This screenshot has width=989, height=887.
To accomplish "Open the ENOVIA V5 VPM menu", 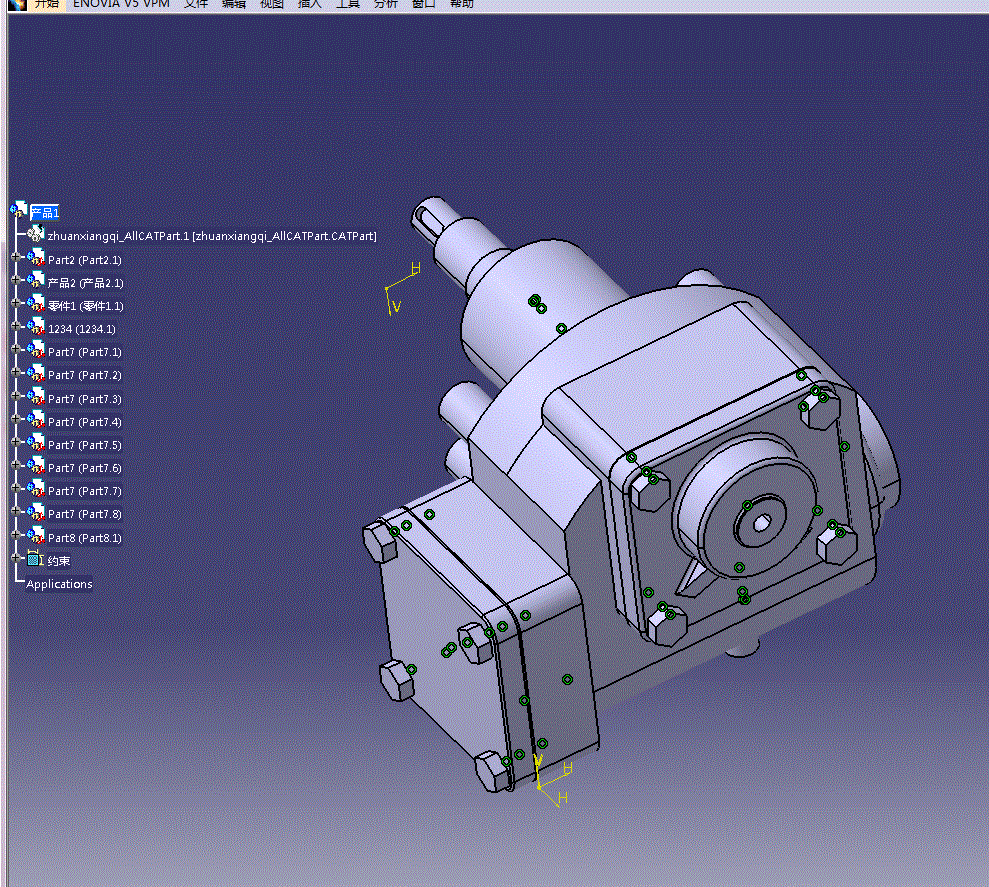I will click(121, 4).
